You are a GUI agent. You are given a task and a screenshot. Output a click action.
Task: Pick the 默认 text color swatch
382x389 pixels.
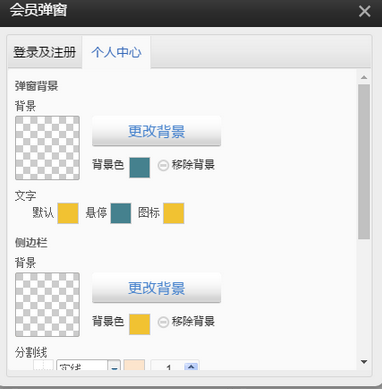click(68, 213)
